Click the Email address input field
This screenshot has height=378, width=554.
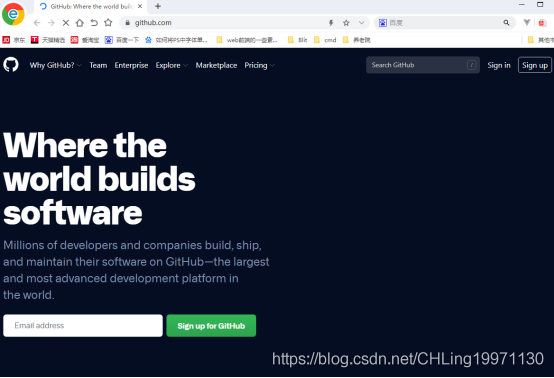pos(83,326)
